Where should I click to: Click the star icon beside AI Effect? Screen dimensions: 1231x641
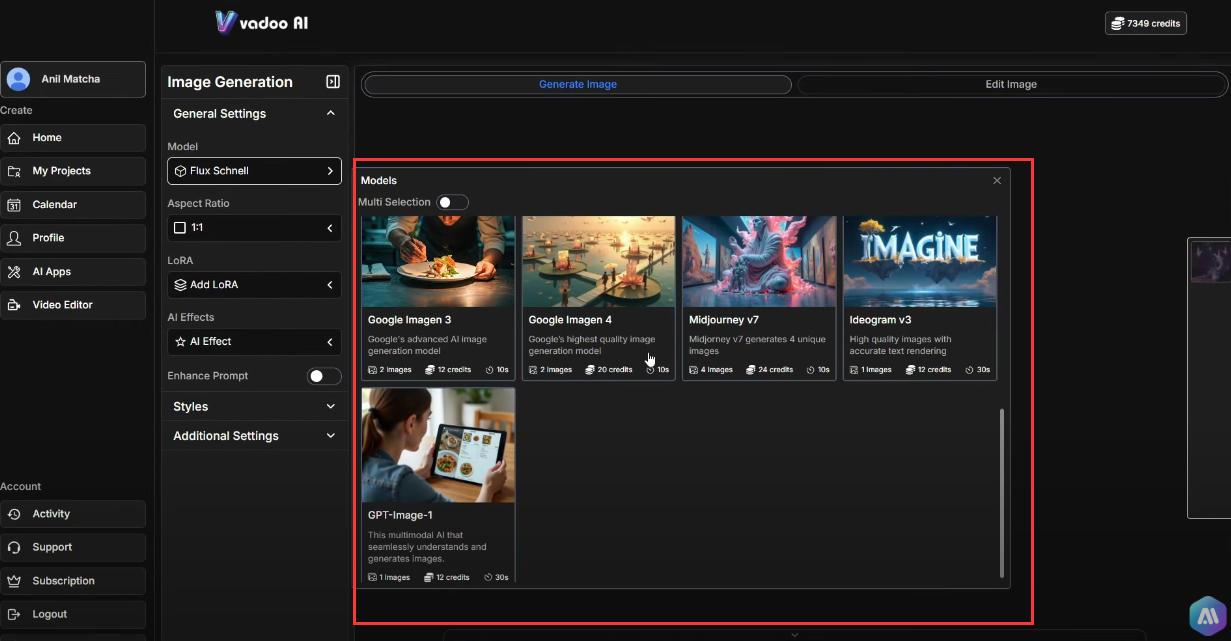tap(181, 342)
